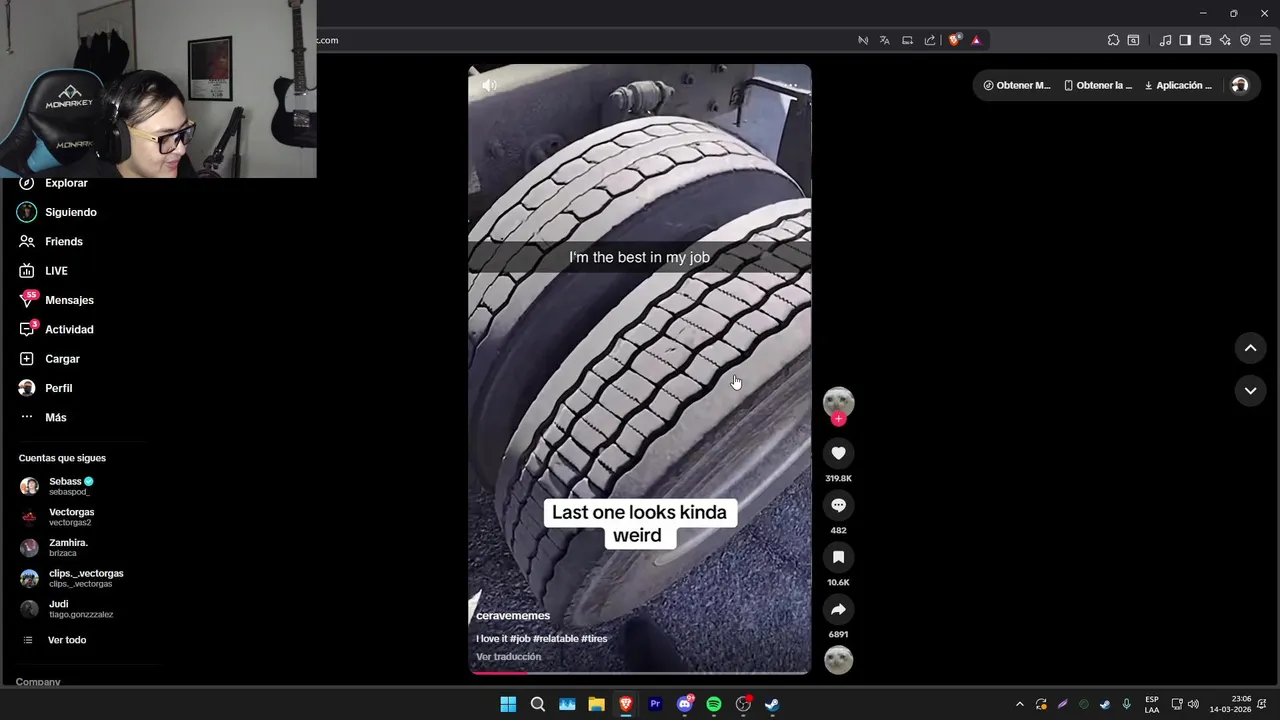Open Steam from the taskbar

[x=773, y=704]
